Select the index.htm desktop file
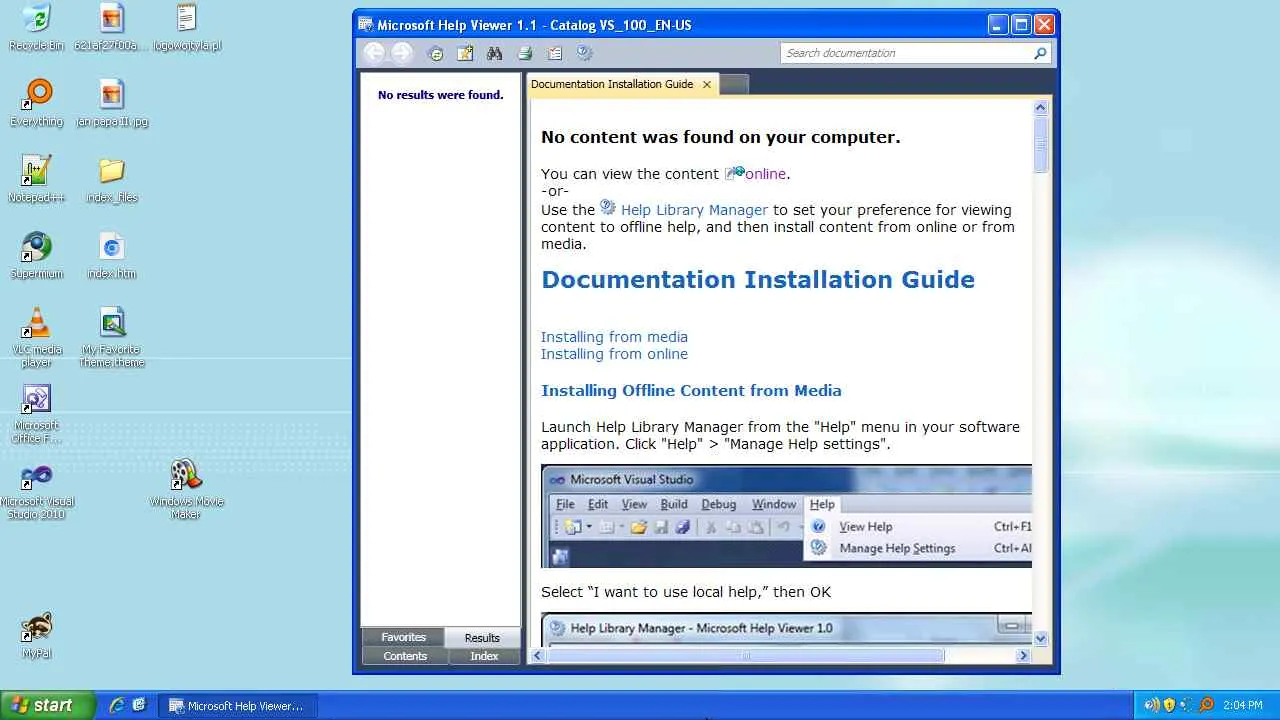The height and width of the screenshot is (720, 1280). coord(112,256)
